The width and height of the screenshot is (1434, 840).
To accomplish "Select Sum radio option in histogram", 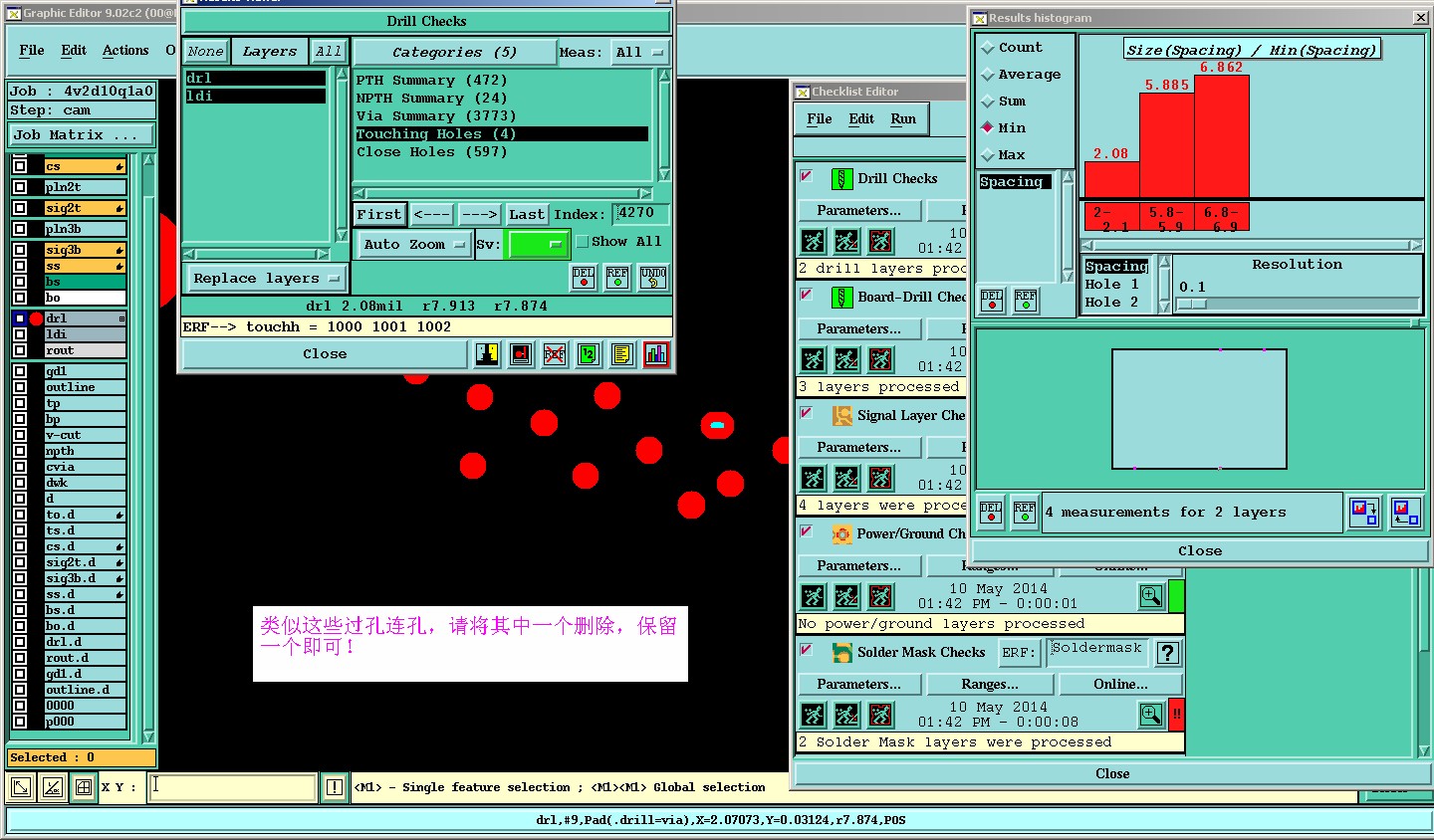I will pos(988,102).
